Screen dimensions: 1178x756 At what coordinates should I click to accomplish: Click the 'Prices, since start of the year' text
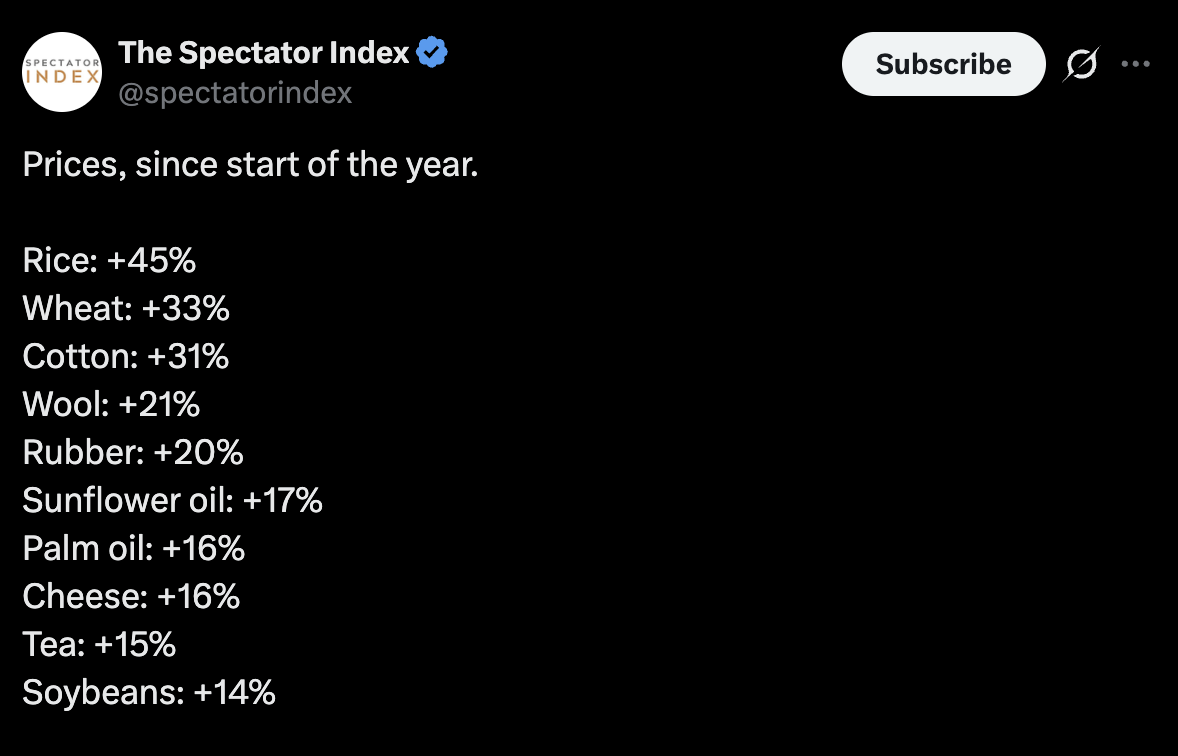(x=250, y=164)
